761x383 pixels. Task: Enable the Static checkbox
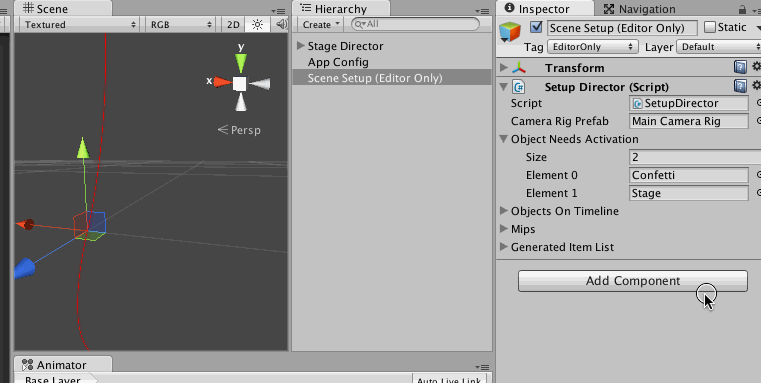click(710, 27)
